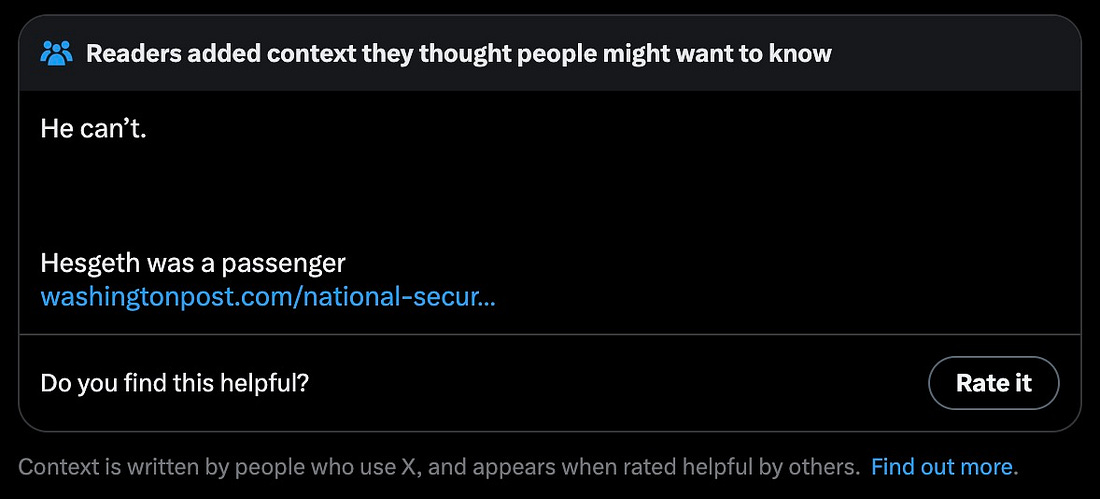The image size is (1100, 499).
Task: Open the washingtonpost.com national-security link
Action: tap(267, 297)
